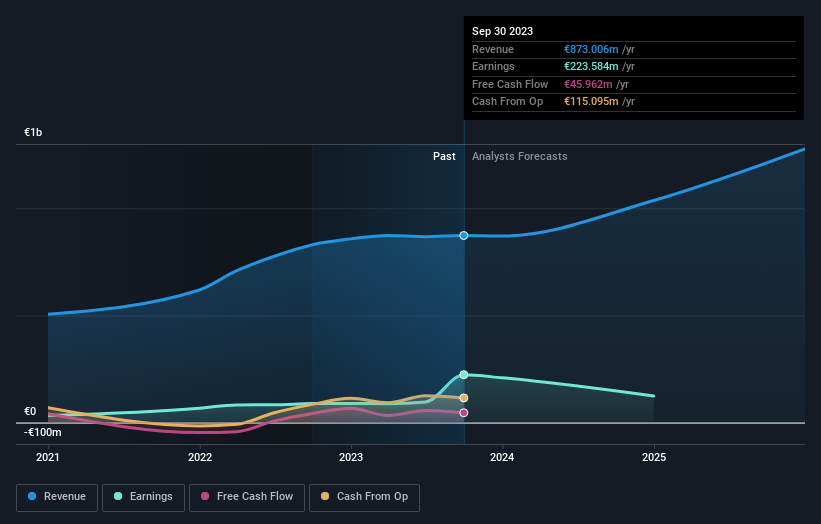This screenshot has width=821, height=524.
Task: Click the pink Free Cash Flow legend dot
Action: pyautogui.click(x=205, y=496)
